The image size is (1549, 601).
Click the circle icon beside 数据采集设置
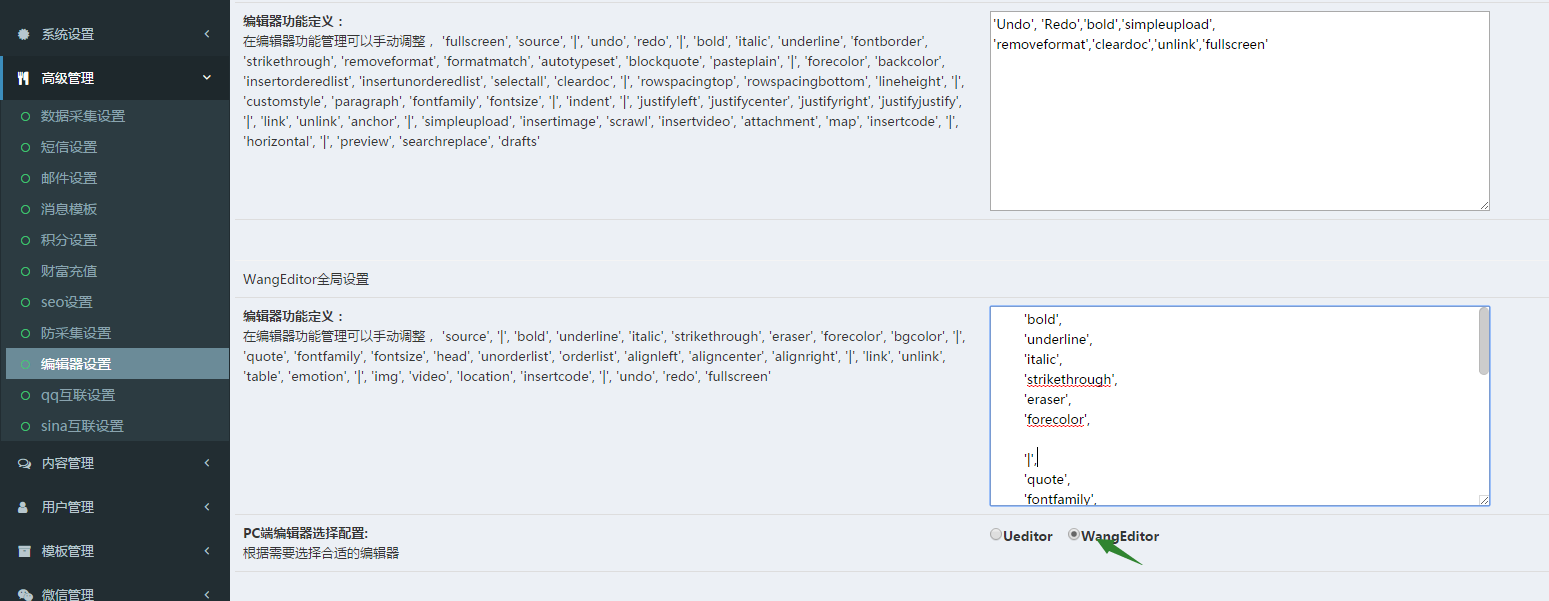click(x=26, y=116)
